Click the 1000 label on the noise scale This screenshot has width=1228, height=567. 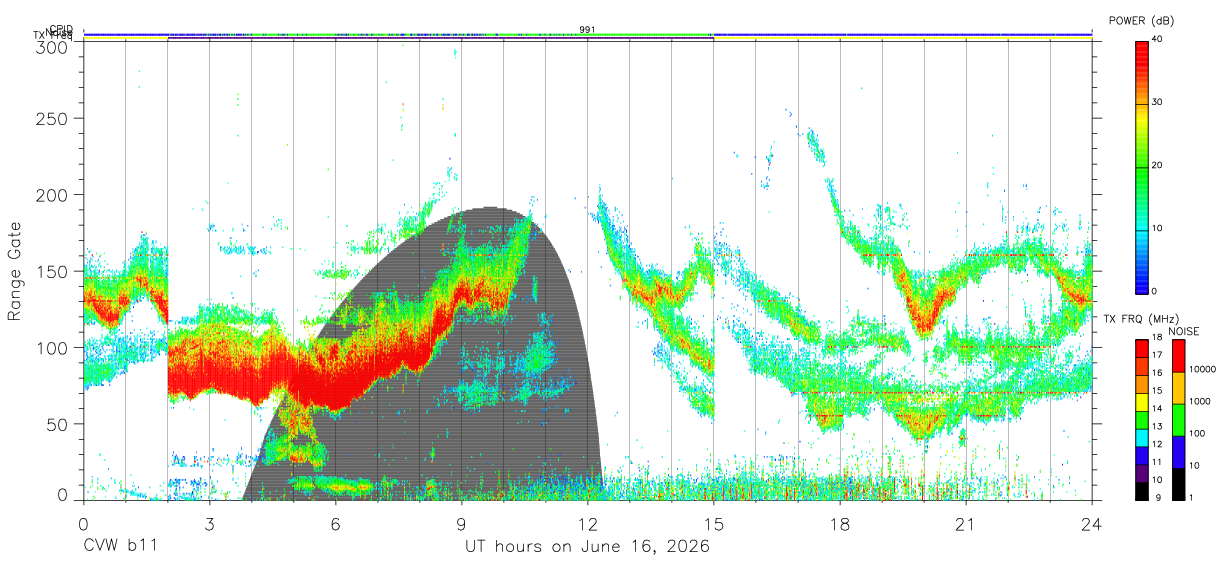click(1198, 402)
